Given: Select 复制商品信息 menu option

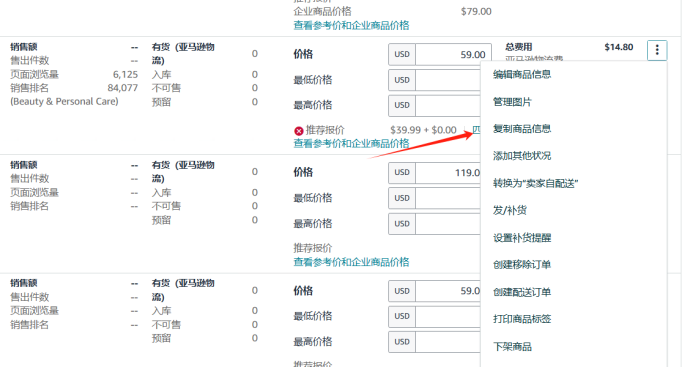Looking at the screenshot, I should coord(522,129).
